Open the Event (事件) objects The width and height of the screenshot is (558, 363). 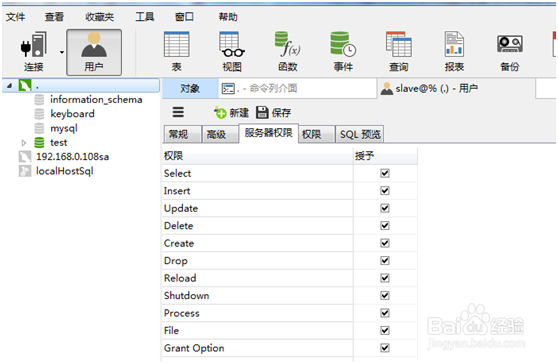(x=343, y=52)
